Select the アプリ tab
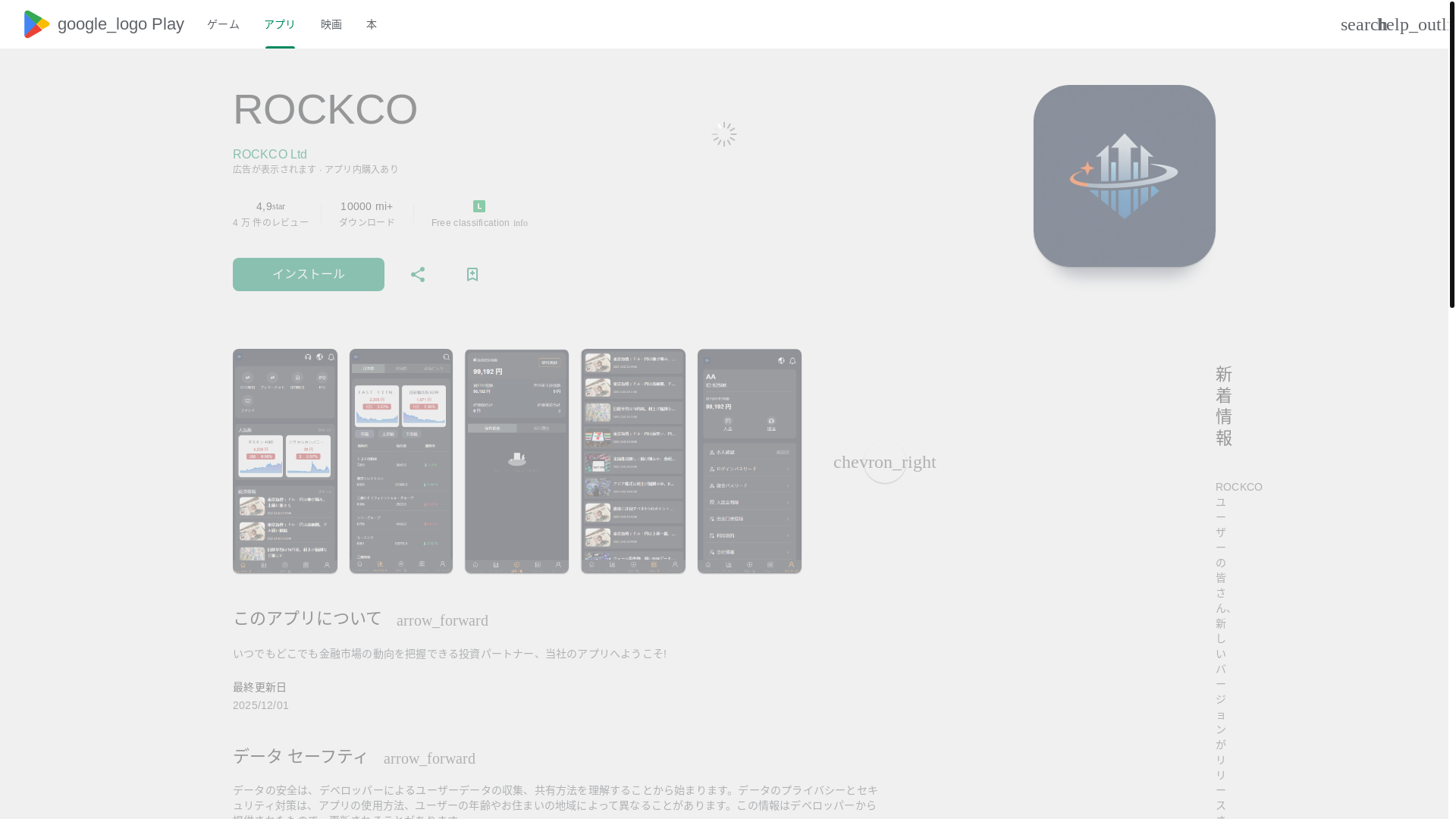The height and width of the screenshot is (819, 1456). tap(280, 24)
